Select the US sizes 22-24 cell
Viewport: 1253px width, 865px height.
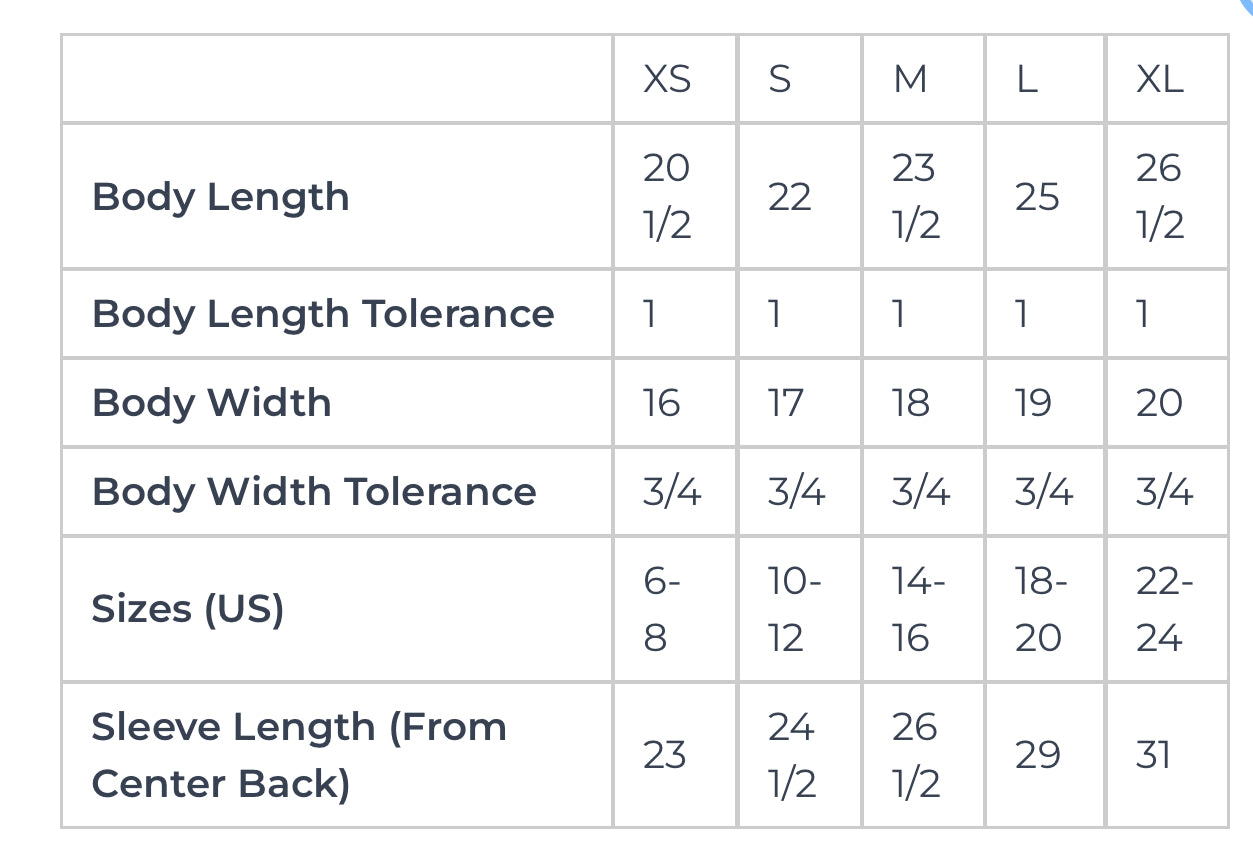tap(1164, 609)
